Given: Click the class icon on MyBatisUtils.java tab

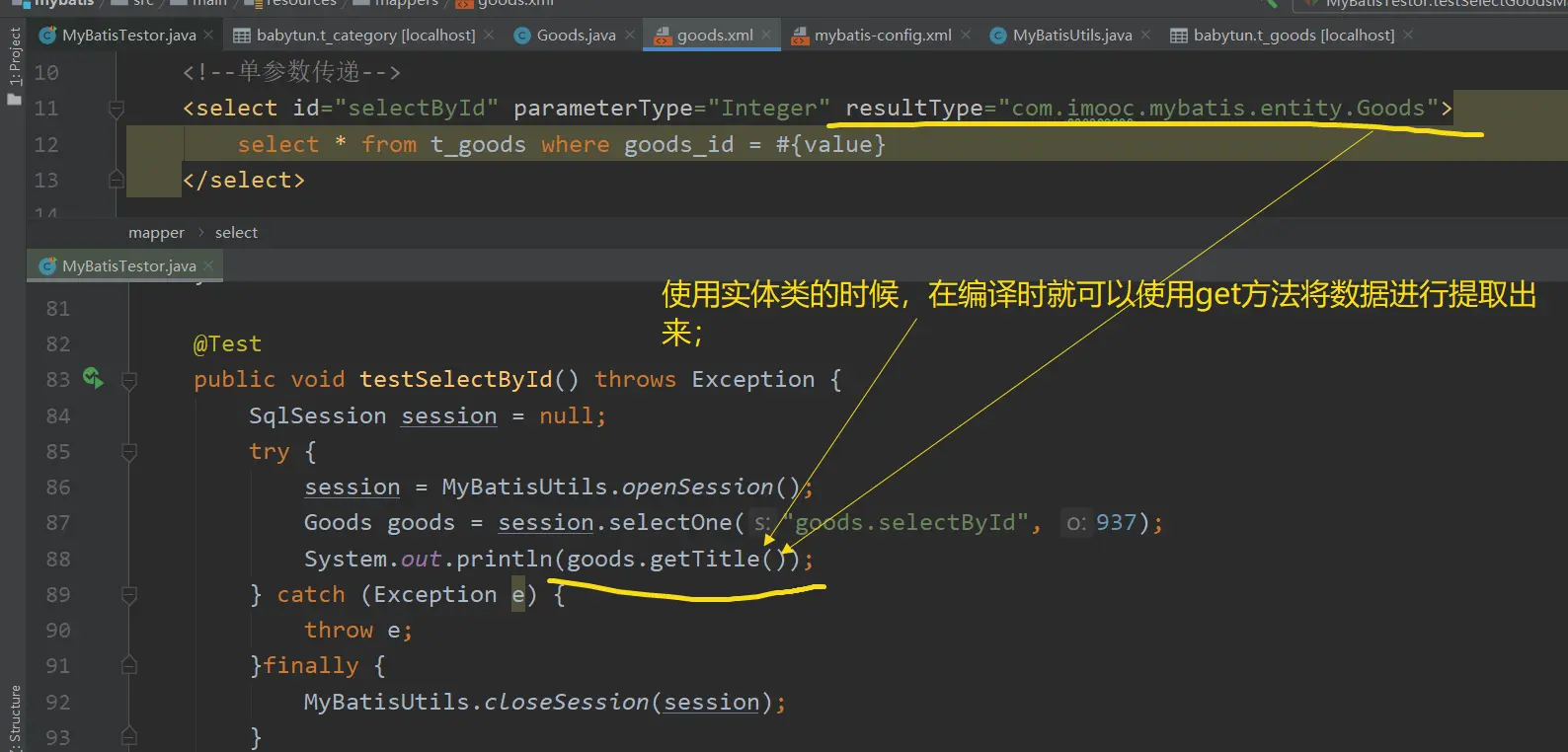Looking at the screenshot, I should click(998, 36).
